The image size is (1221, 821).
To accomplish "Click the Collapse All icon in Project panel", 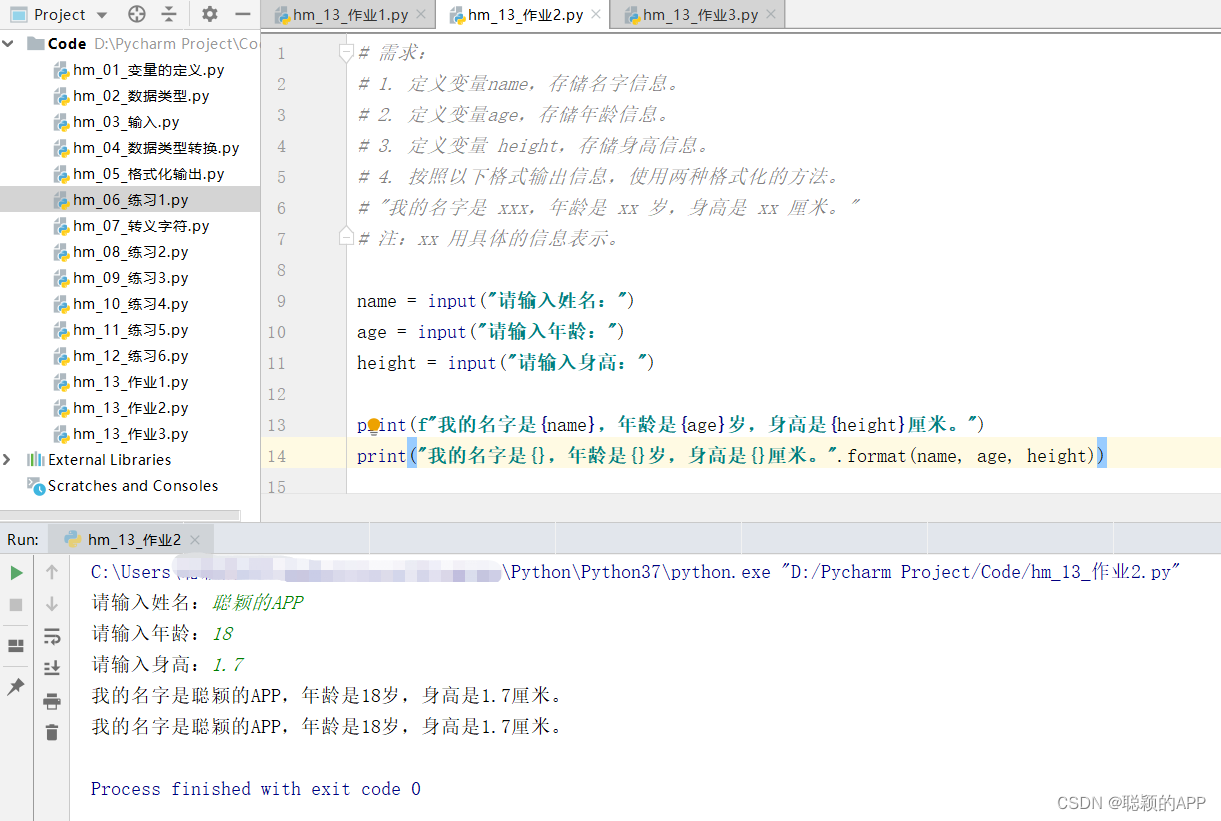I will (168, 14).
